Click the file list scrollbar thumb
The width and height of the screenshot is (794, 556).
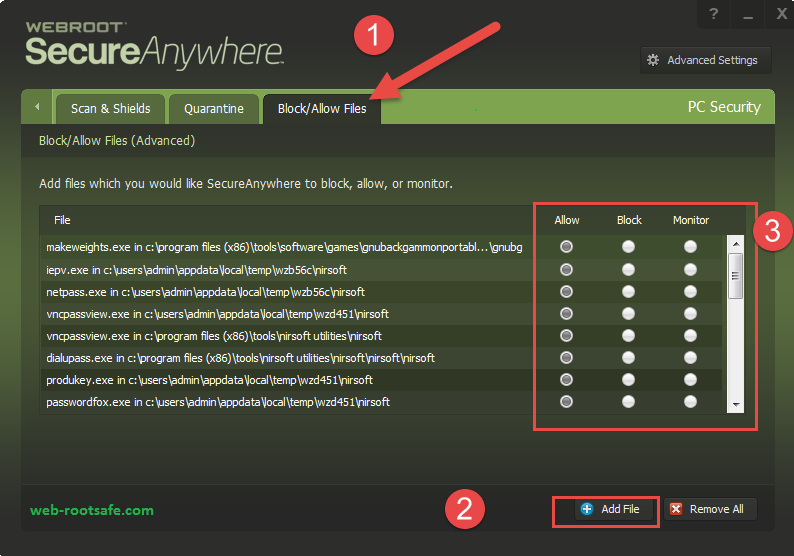coord(736,276)
